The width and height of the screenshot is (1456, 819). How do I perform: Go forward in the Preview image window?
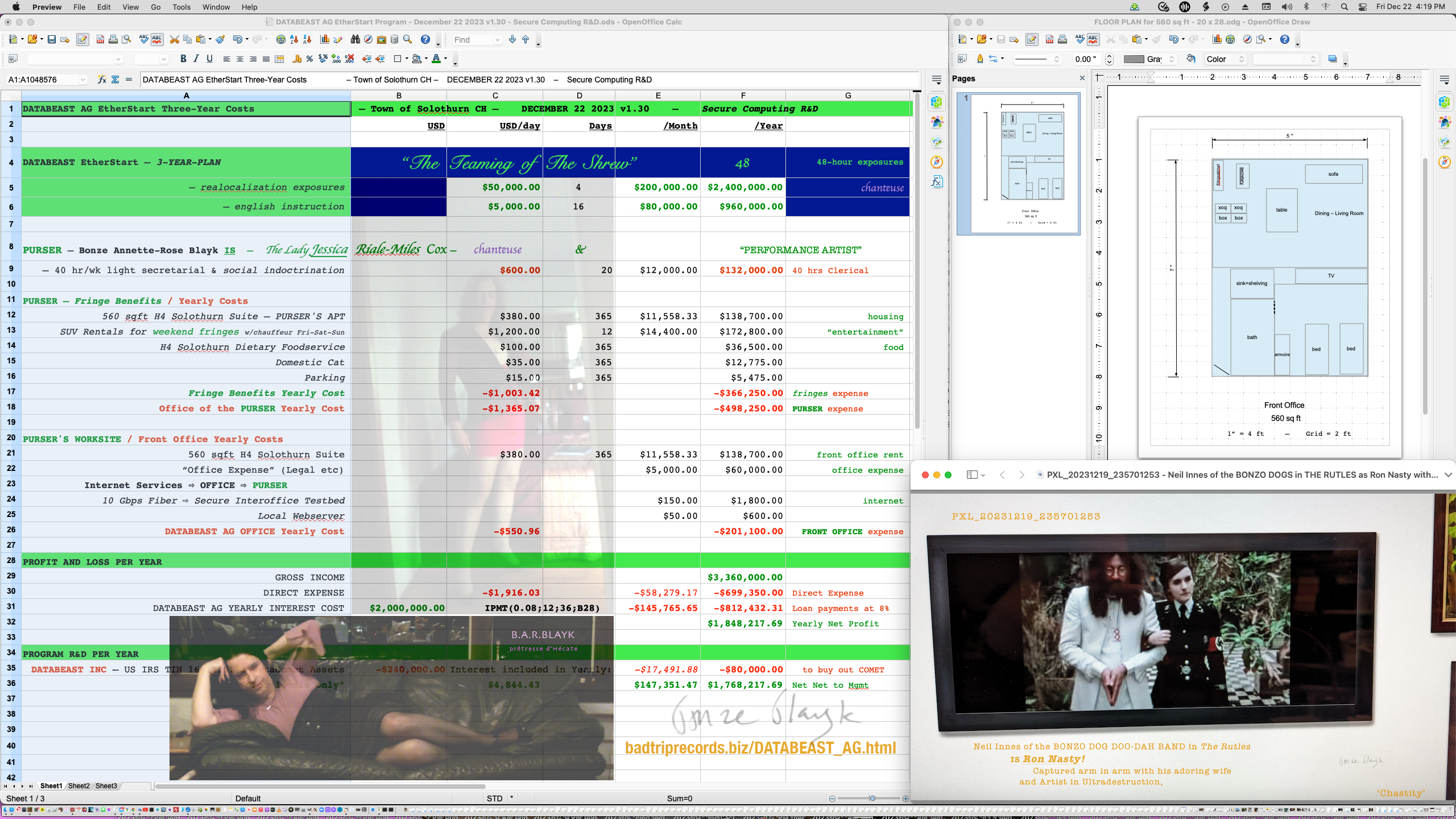[x=1021, y=475]
